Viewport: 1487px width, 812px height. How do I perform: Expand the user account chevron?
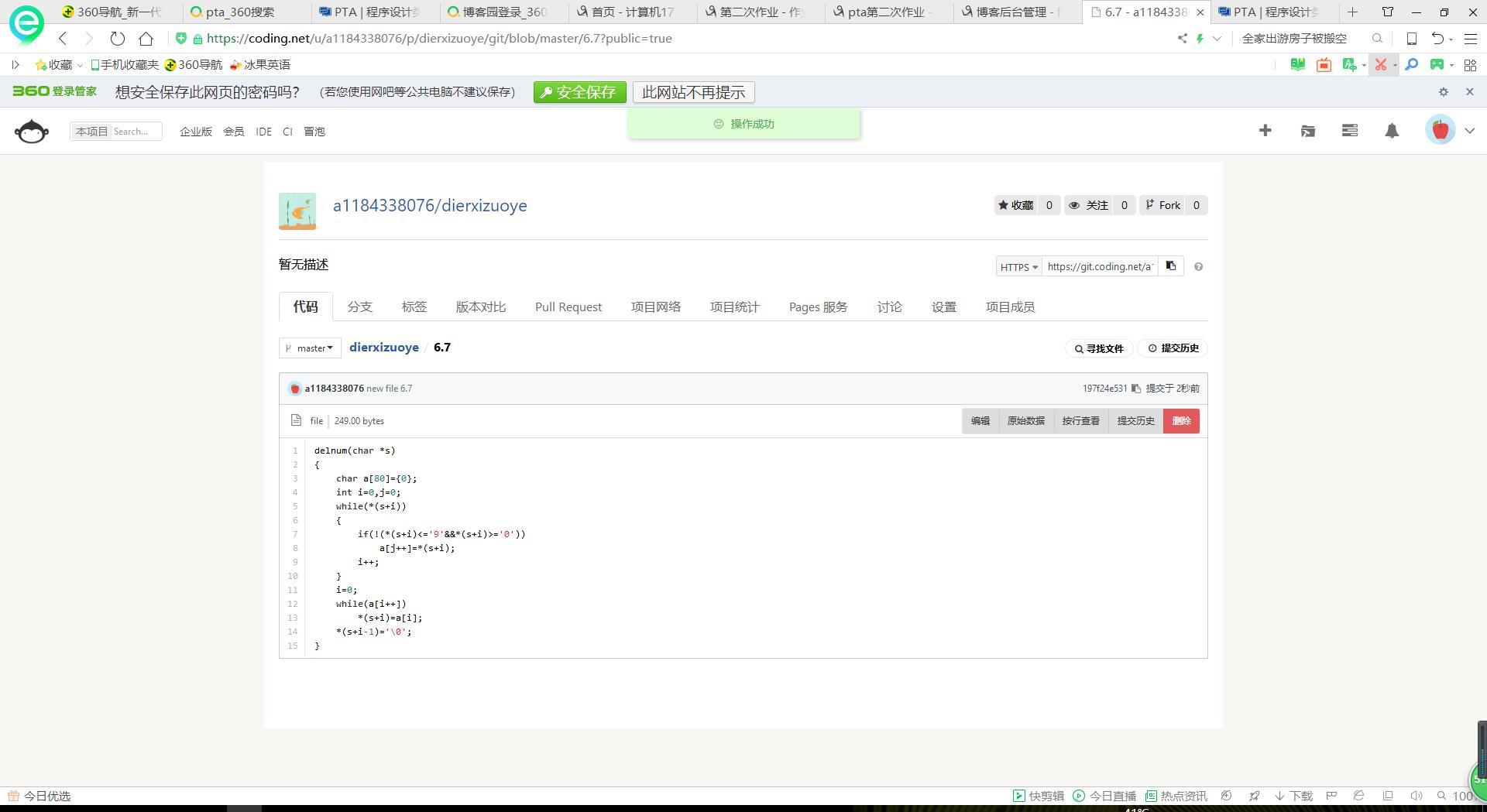tap(1470, 131)
